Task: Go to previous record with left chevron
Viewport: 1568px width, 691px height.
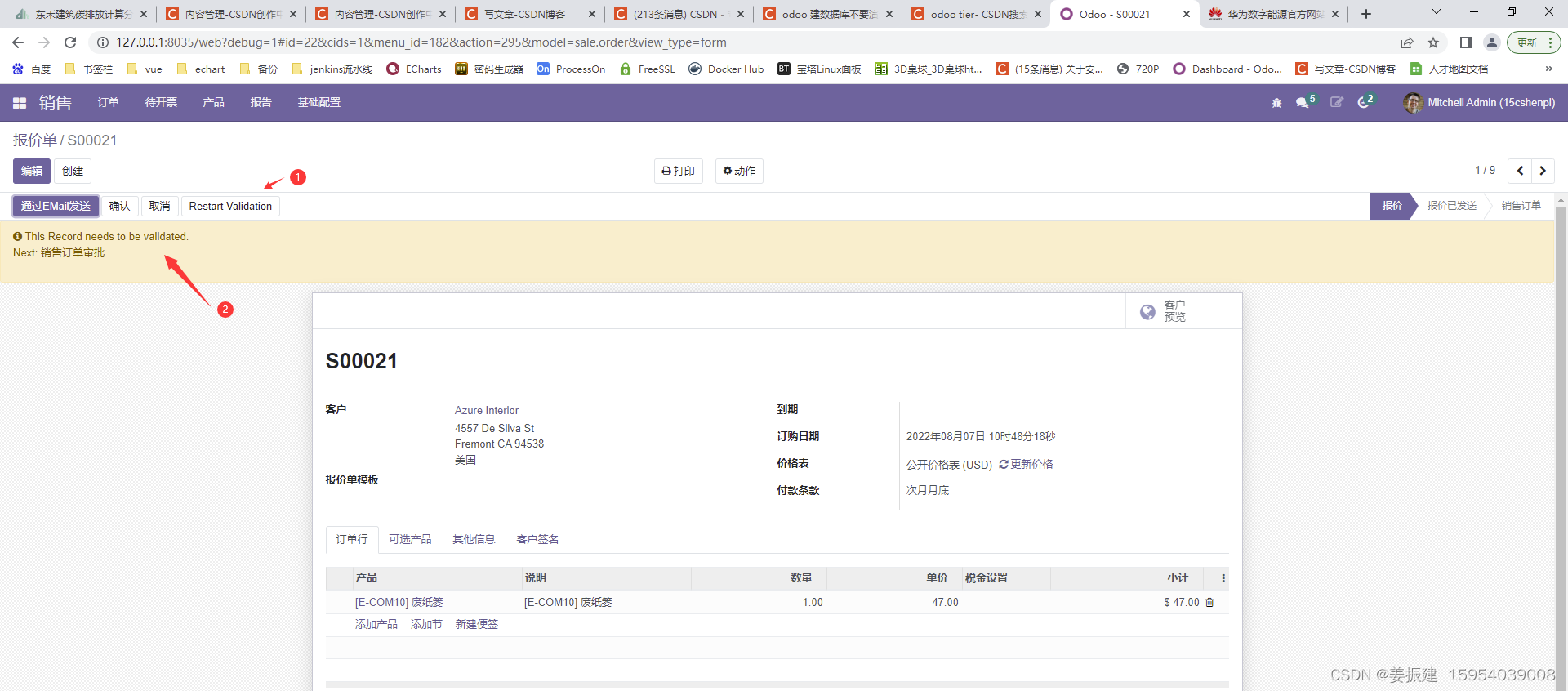Action: tap(1520, 171)
